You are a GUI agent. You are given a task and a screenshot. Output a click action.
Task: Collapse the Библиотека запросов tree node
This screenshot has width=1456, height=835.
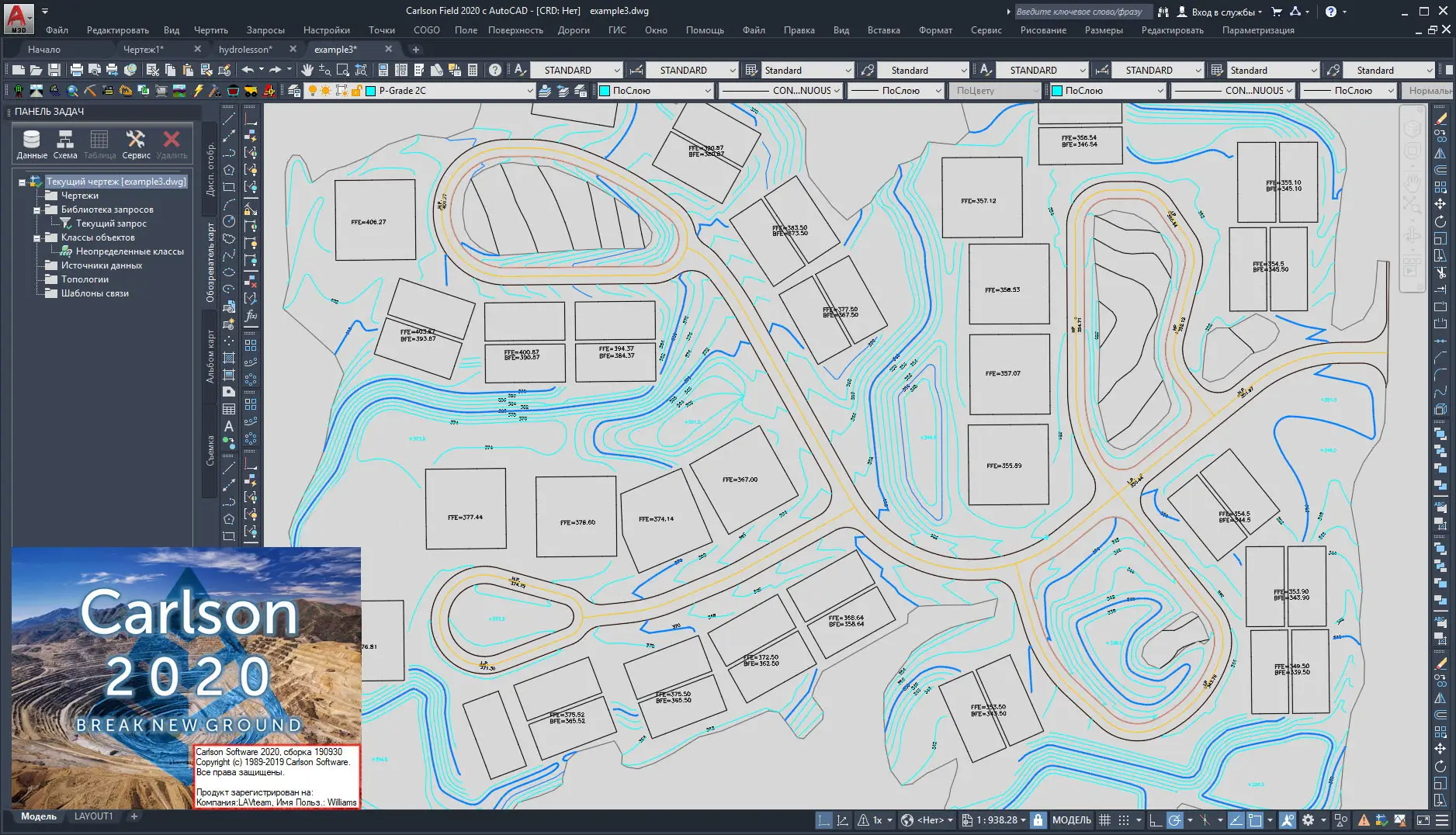(x=36, y=210)
